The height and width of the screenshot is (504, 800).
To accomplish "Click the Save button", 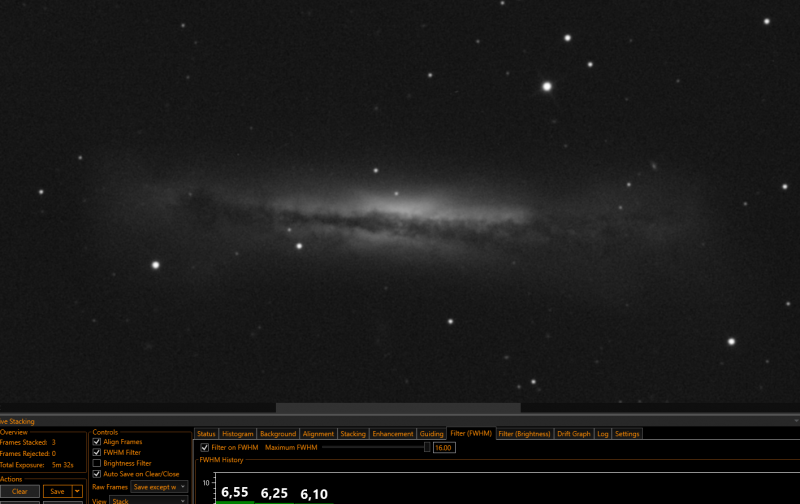I will pyautogui.click(x=58, y=491).
